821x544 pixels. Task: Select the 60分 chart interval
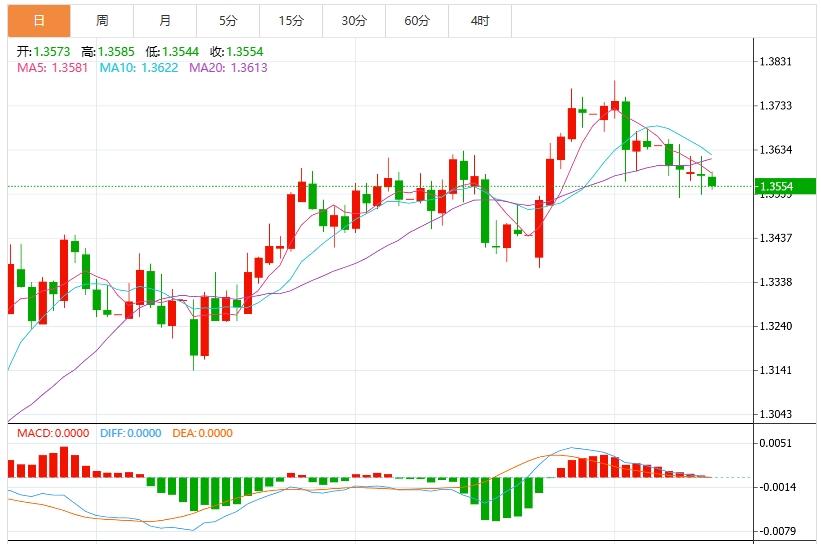(417, 21)
